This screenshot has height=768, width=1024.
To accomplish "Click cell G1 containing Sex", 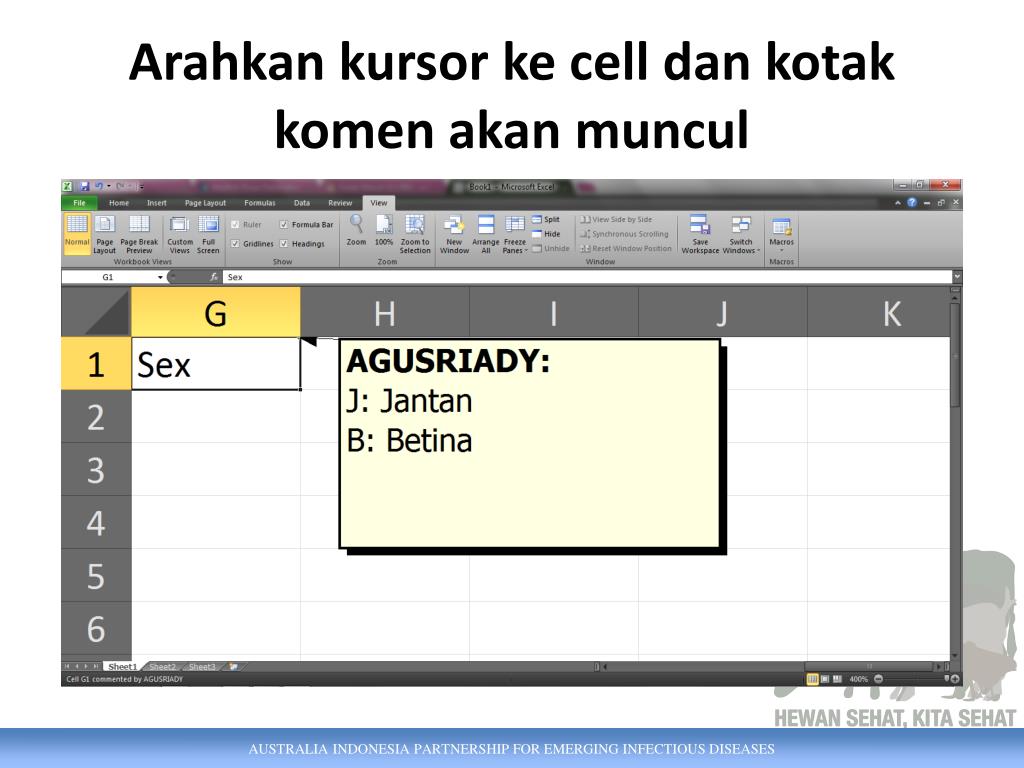I will [x=216, y=364].
